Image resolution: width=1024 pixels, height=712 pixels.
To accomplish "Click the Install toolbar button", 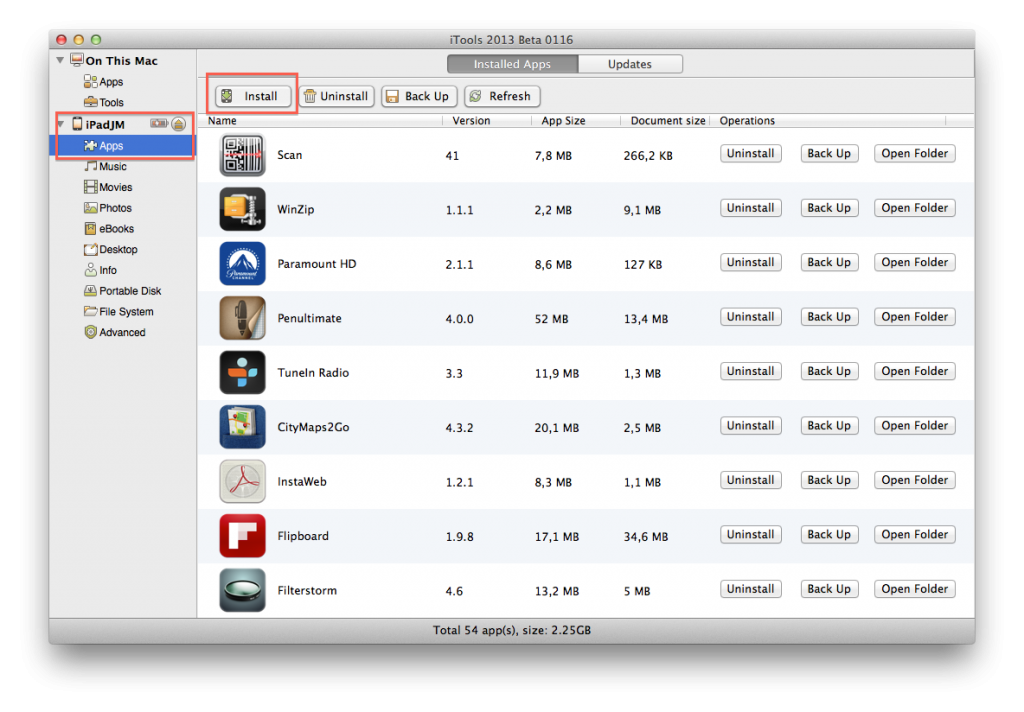I will click(x=253, y=96).
